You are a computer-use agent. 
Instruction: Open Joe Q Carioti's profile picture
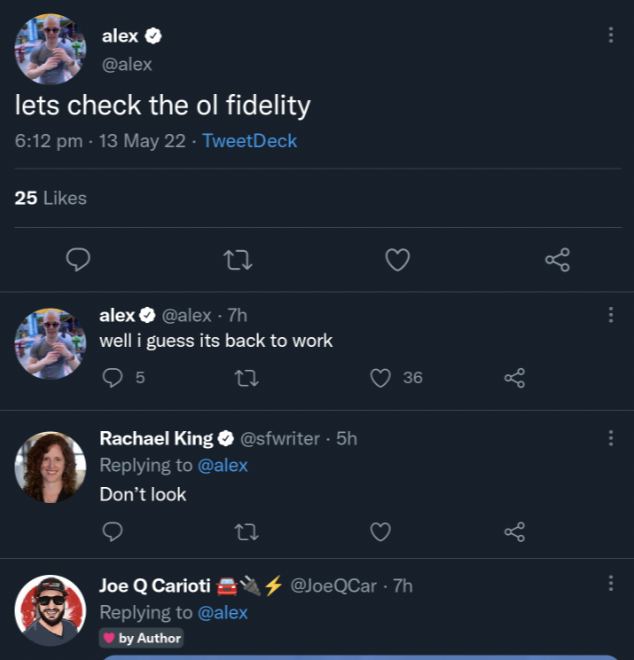click(50, 610)
